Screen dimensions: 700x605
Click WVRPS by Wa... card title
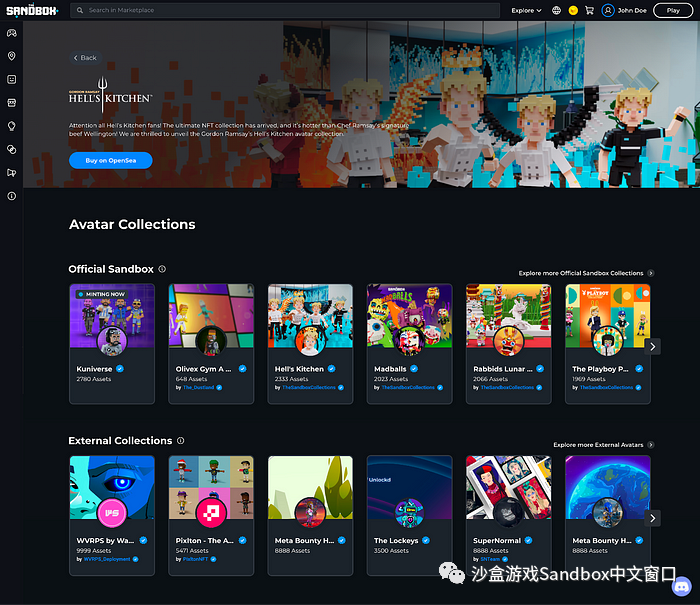click(x=105, y=540)
